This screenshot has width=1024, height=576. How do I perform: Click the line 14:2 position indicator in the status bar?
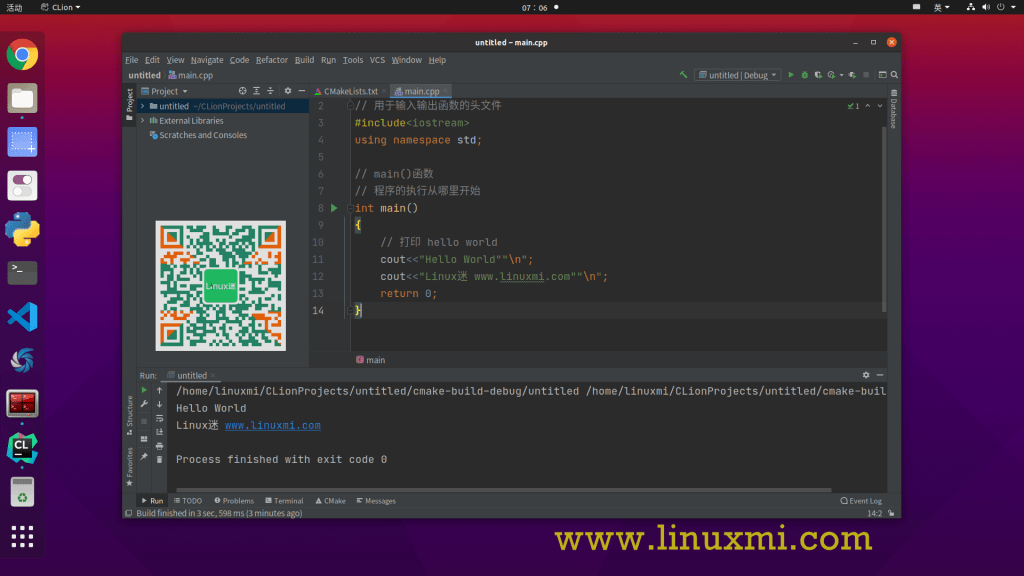pos(874,513)
